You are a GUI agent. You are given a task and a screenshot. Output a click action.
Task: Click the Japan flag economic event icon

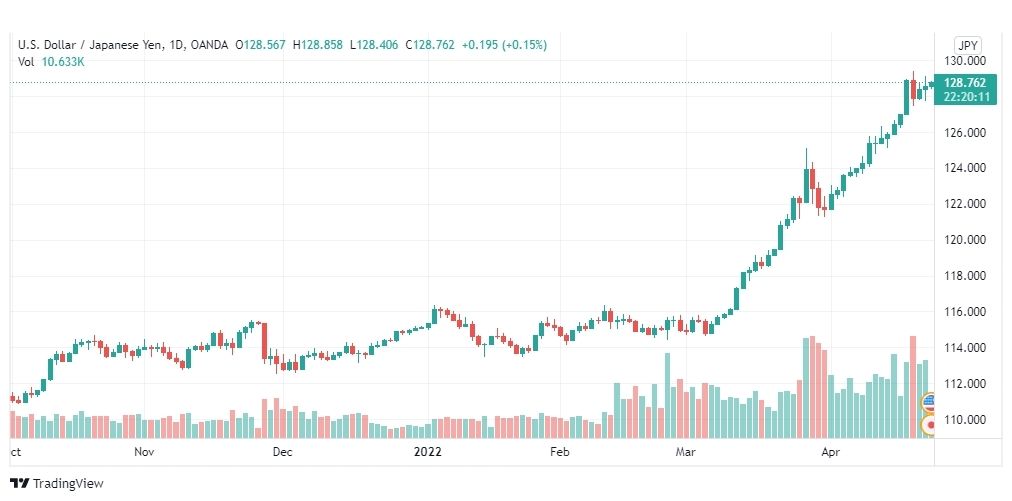(928, 425)
